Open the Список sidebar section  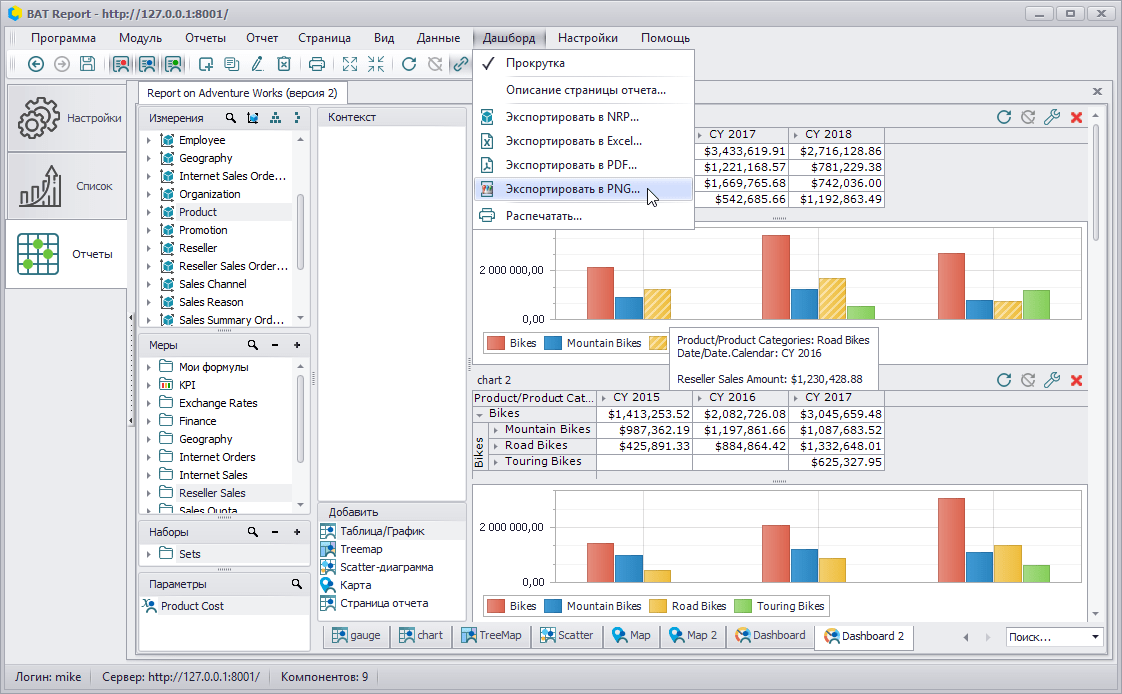pyautogui.click(x=67, y=186)
